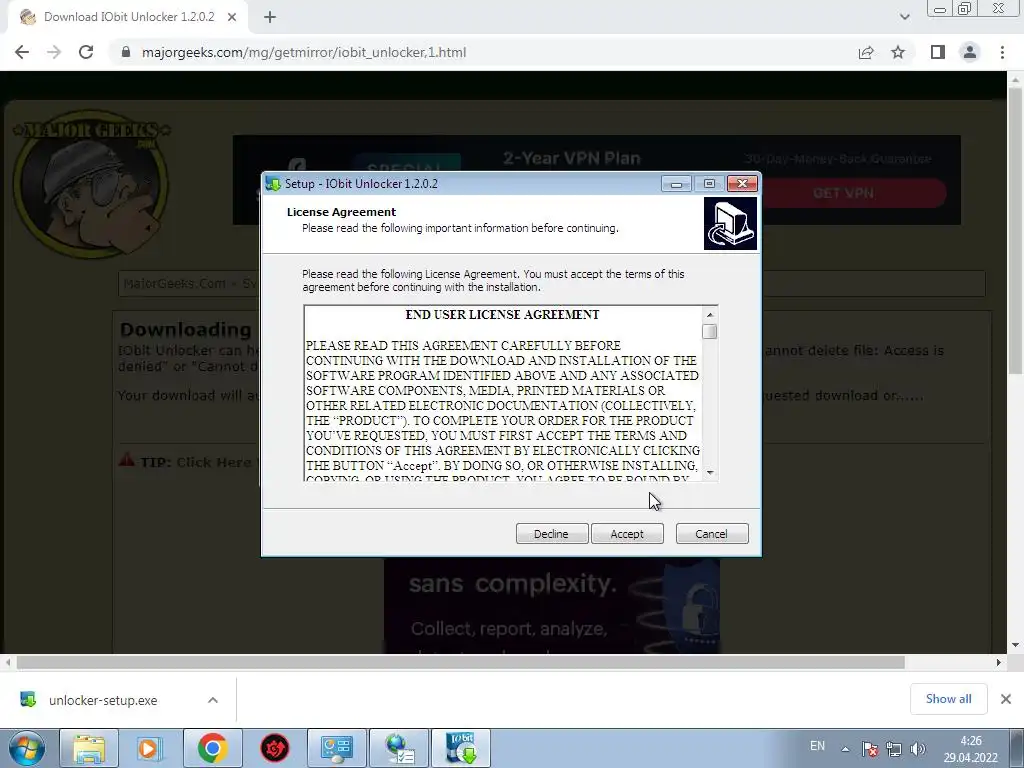1024x768 pixels.
Task: Select the Download IObit Unlocker tab
Action: point(129,18)
